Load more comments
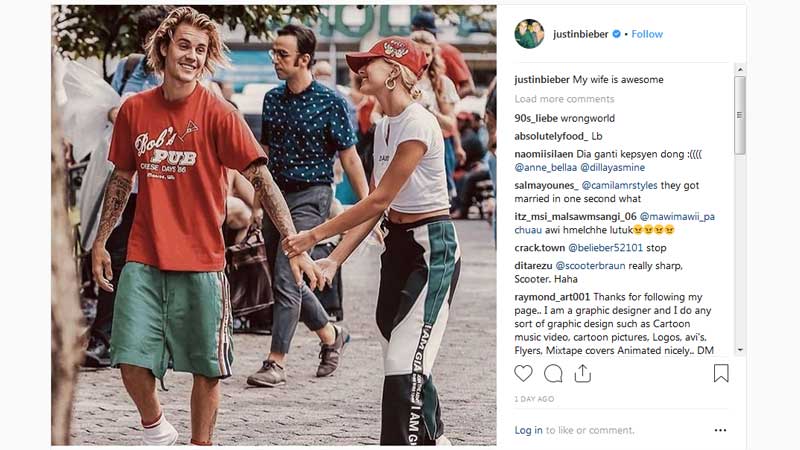Screen dimensions: 800x450 pos(564,99)
